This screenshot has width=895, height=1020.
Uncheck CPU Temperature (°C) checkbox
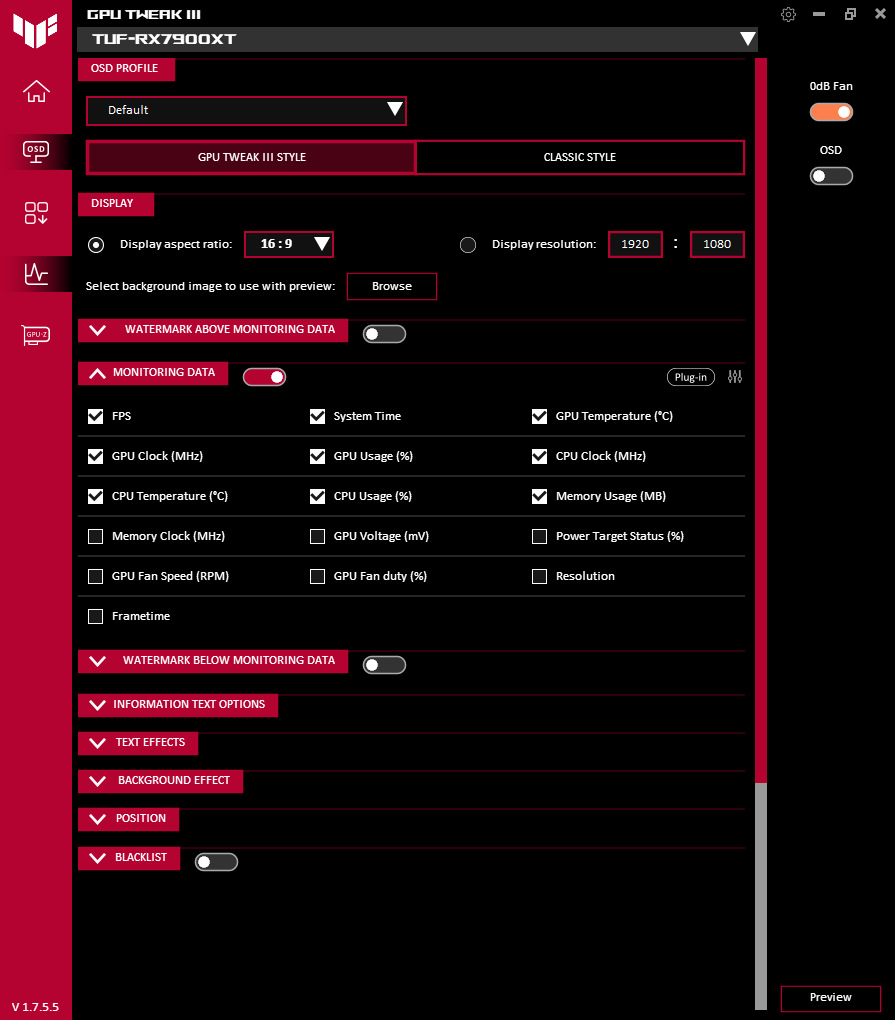point(96,496)
